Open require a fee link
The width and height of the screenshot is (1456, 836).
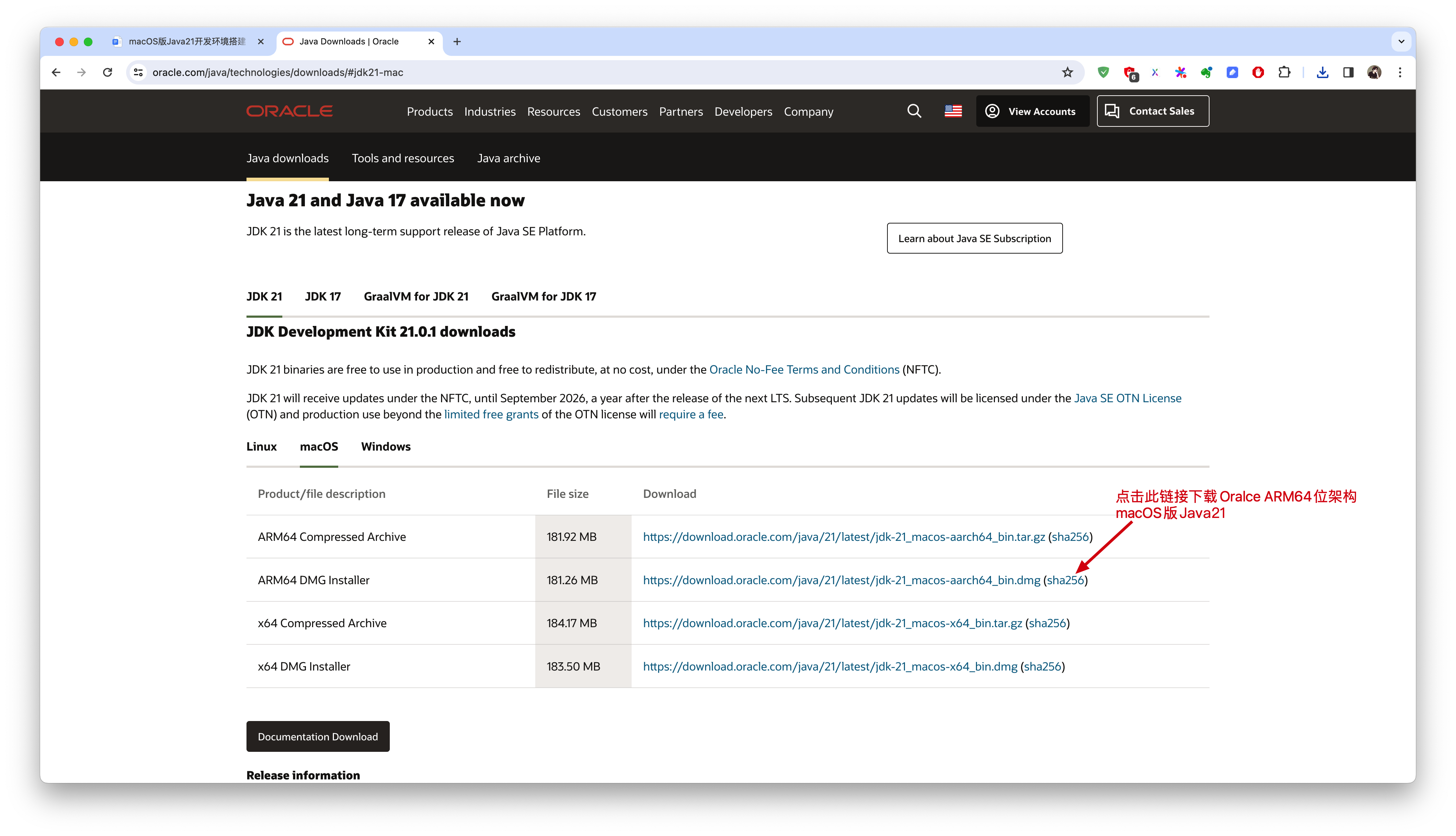tap(691, 414)
